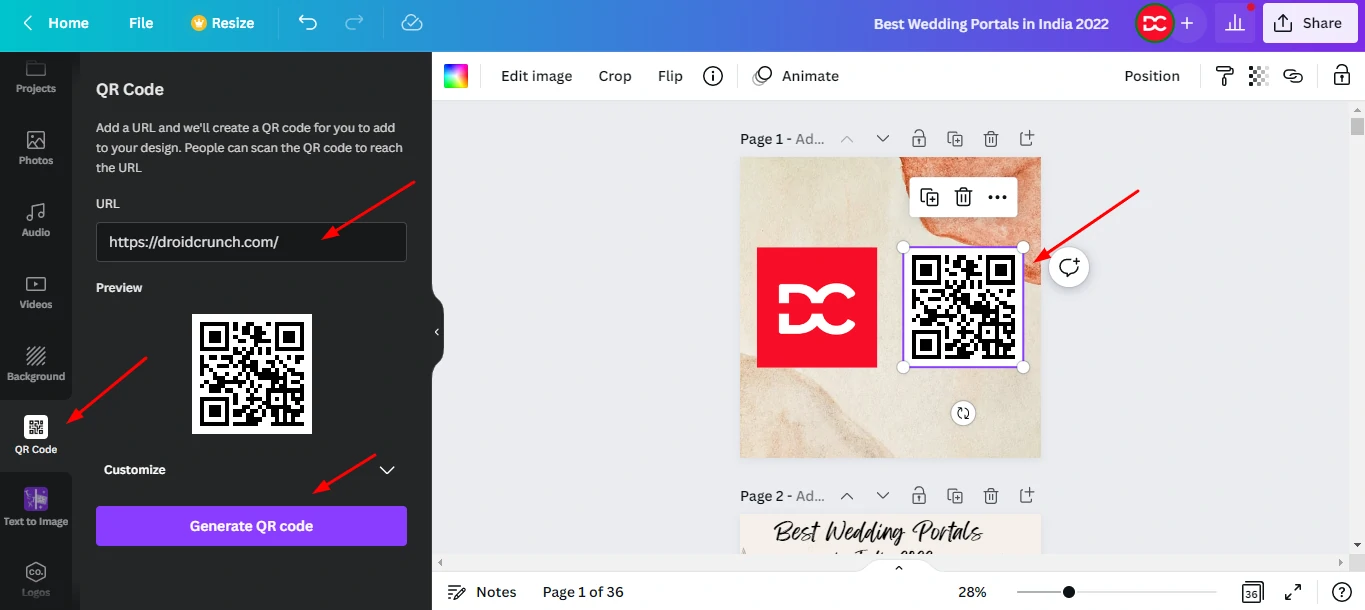Delete Page 1 with trash icon
The image size is (1365, 610).
pyautogui.click(x=990, y=139)
